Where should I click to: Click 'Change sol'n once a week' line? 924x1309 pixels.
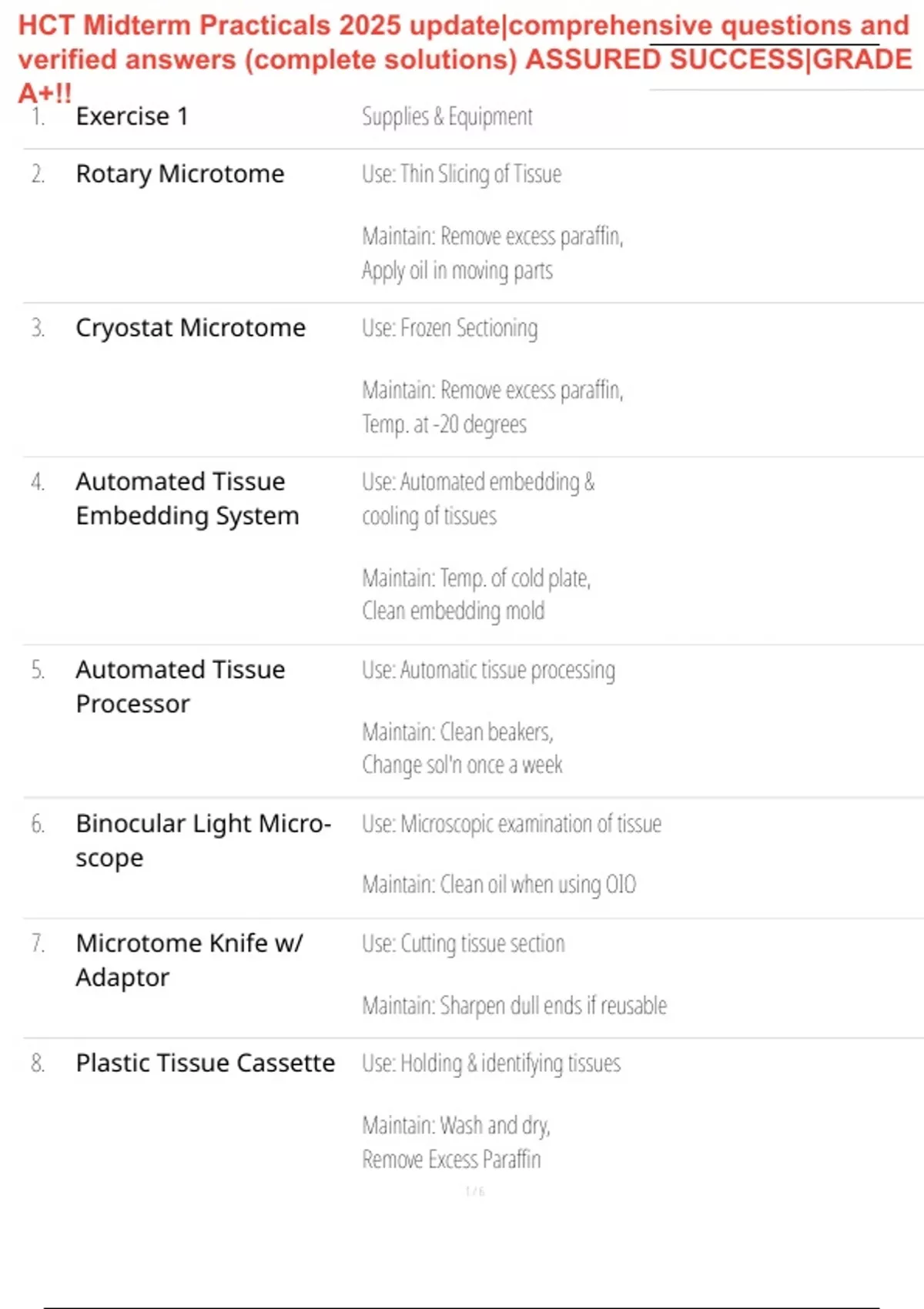click(x=462, y=765)
